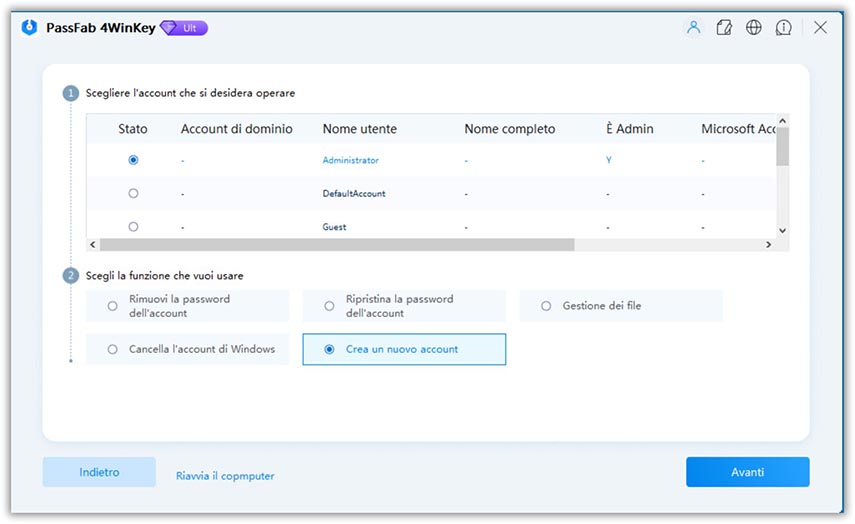Select the Guest account radio button

tap(134, 227)
